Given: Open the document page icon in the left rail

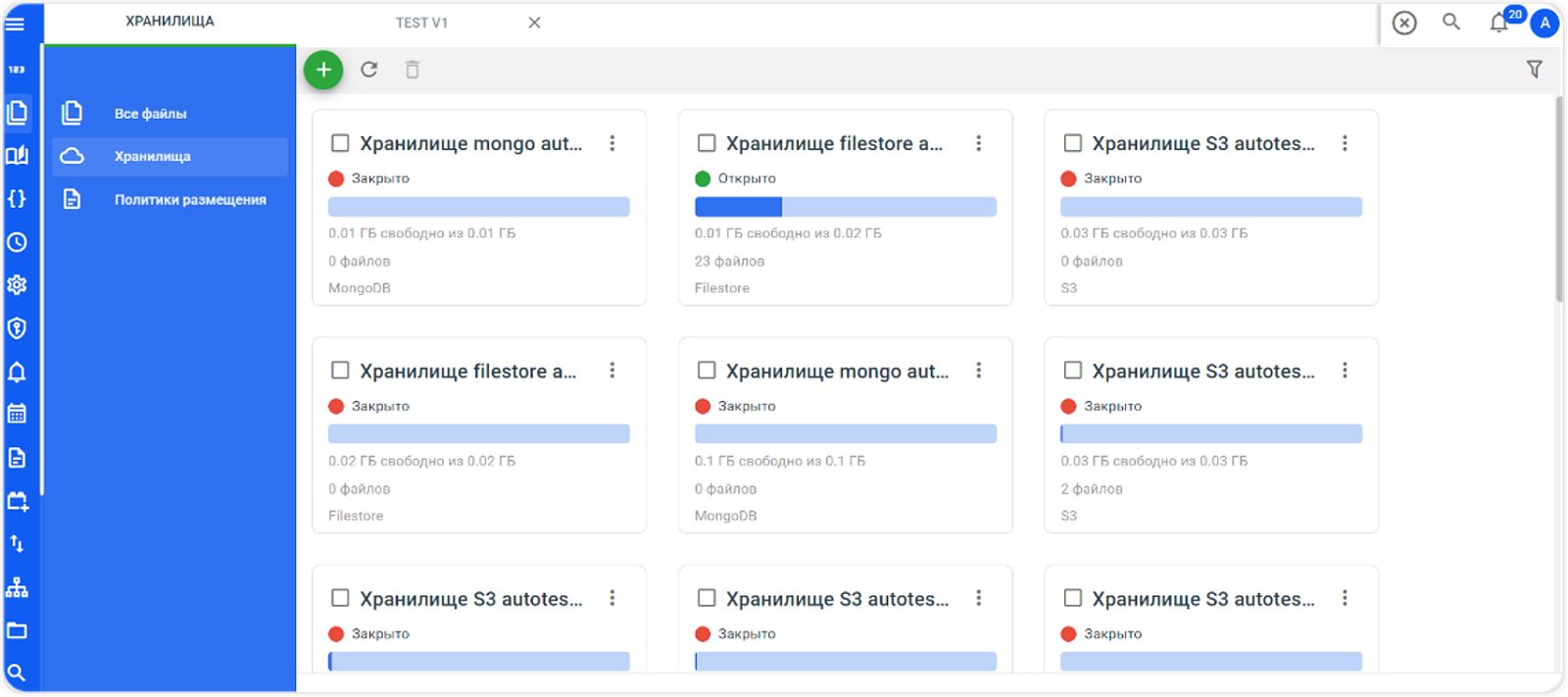Looking at the screenshot, I should (17, 458).
